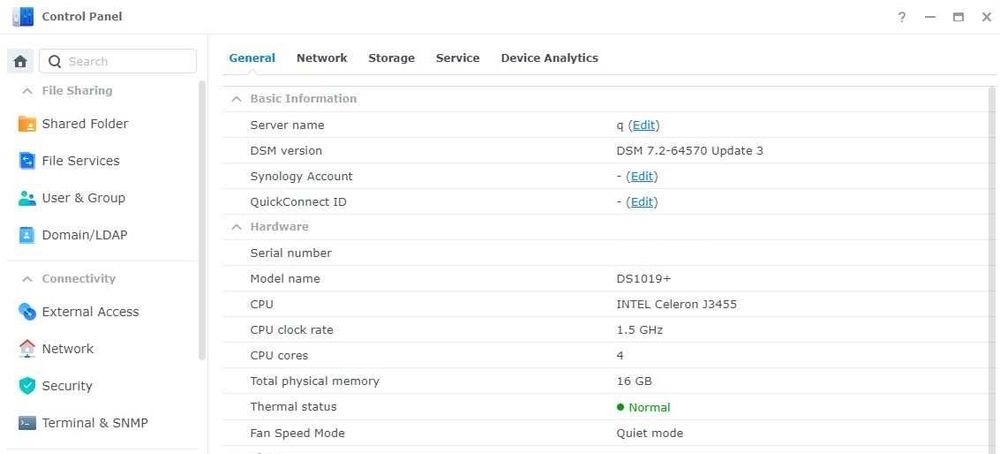Click the CPU cores label
The height and width of the screenshot is (454, 1000).
click(279, 355)
